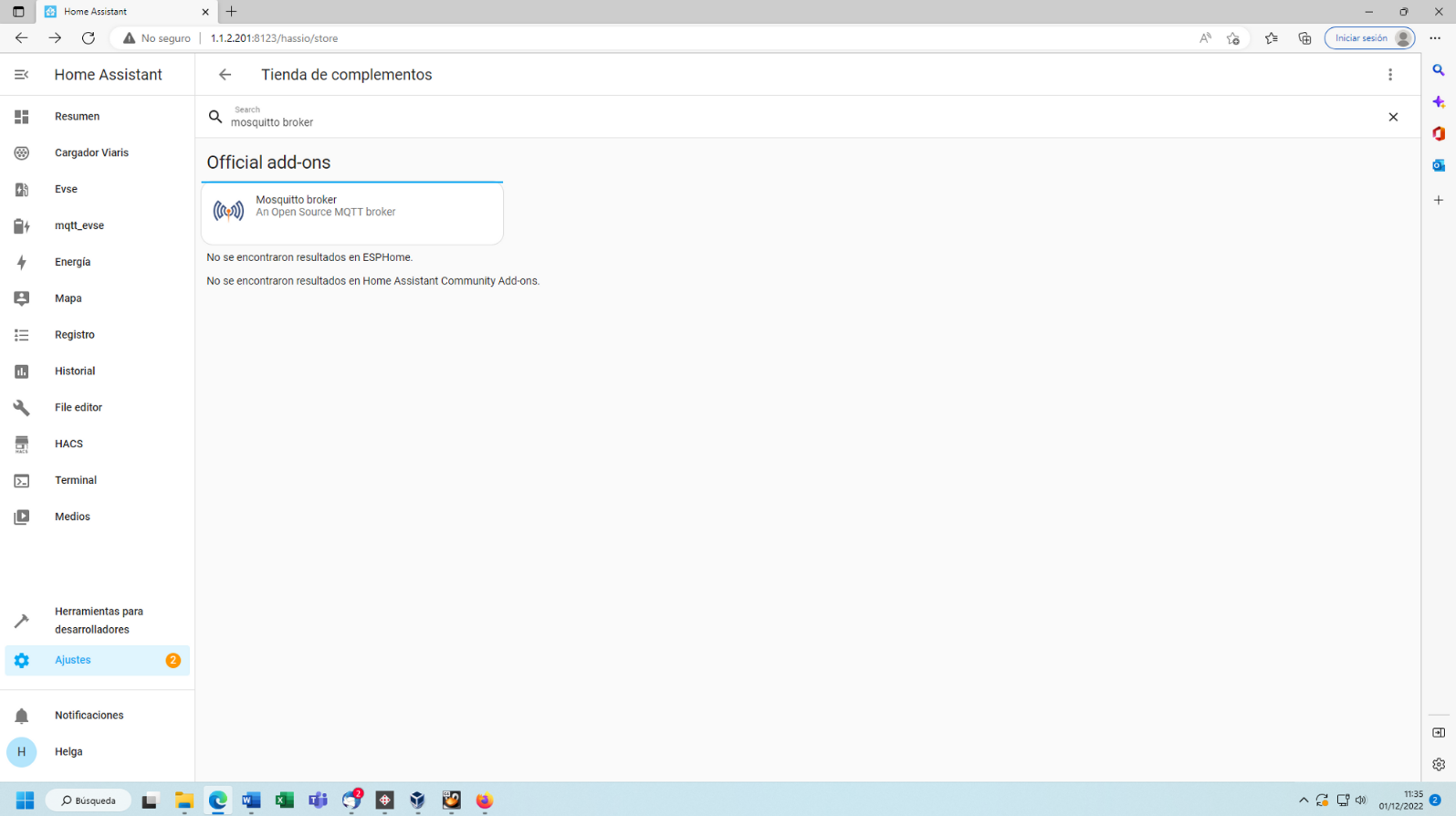Open Notificaciones panel
This screenshot has width=1456, height=816.
[x=97, y=716]
